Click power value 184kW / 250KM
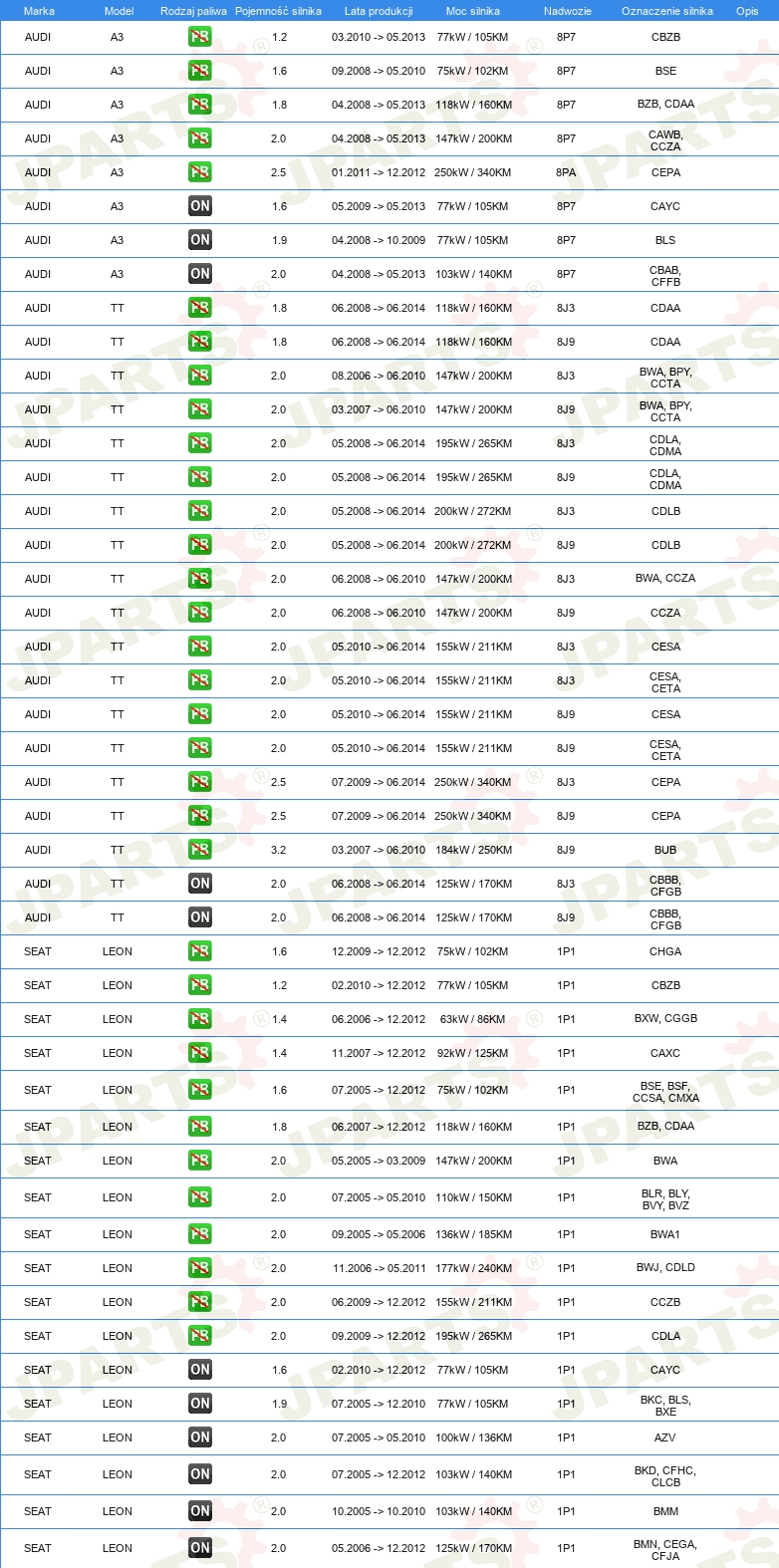 coord(474,850)
